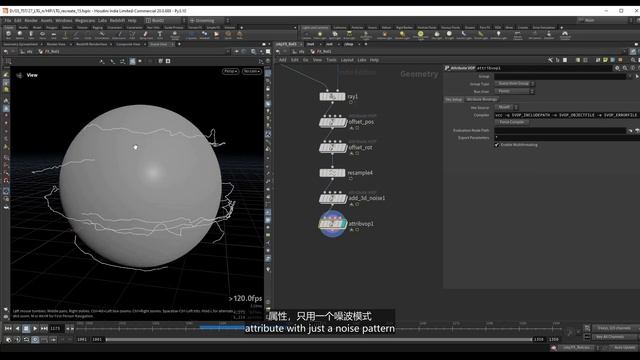Image resolution: width=640 pixels, height=360 pixels.
Task: Jump to the last frame button
Action: (44, 328)
